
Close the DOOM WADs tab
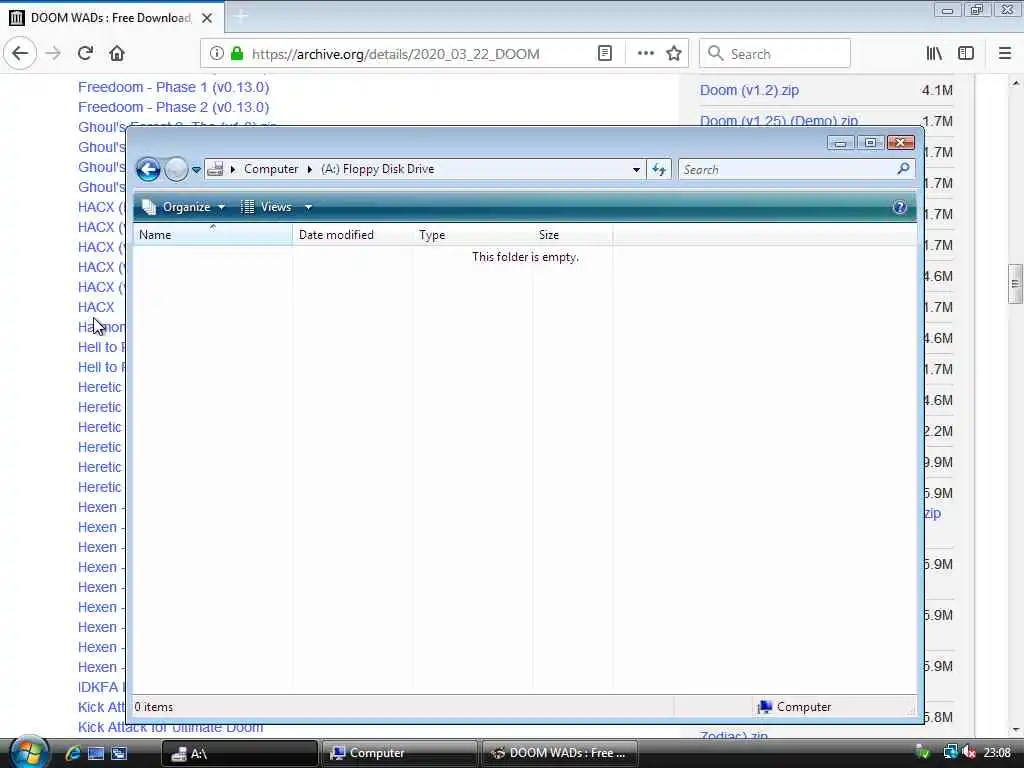(207, 18)
